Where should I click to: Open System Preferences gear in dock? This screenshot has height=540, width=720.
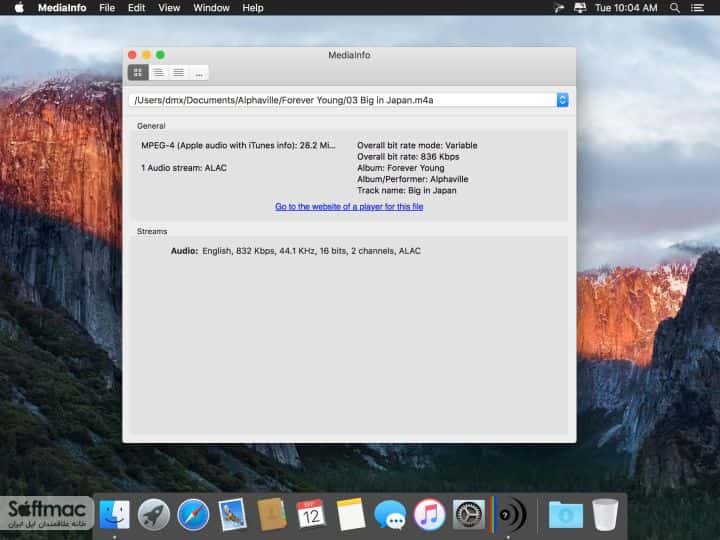(469, 515)
